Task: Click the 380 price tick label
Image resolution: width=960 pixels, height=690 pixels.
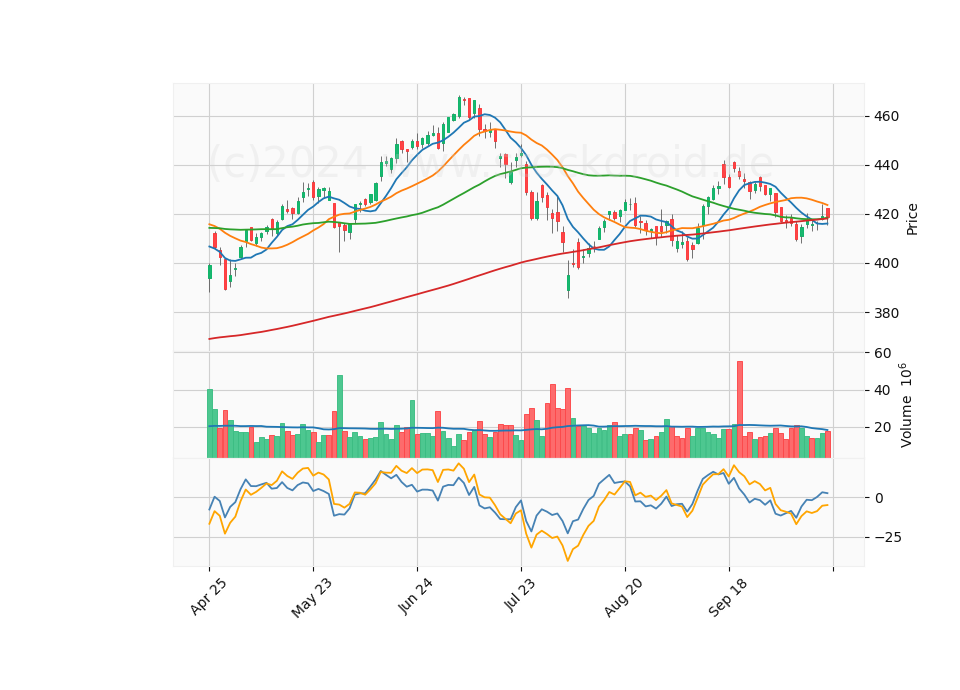Action: coord(886,313)
